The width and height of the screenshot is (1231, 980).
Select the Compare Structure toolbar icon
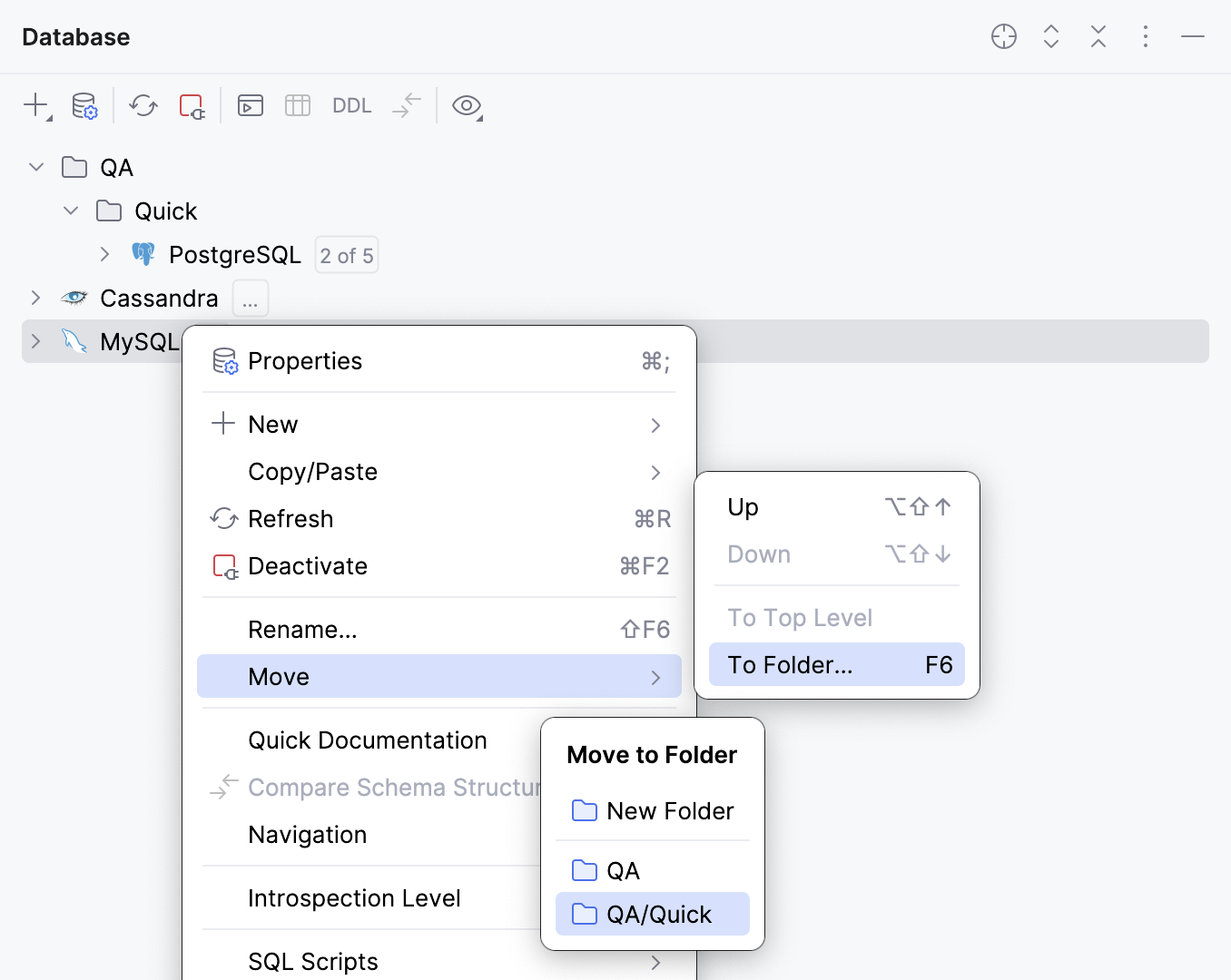coord(406,105)
